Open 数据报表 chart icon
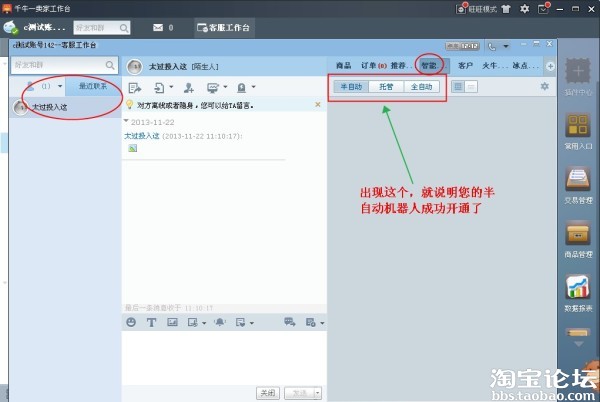The image size is (600, 402). 577,291
